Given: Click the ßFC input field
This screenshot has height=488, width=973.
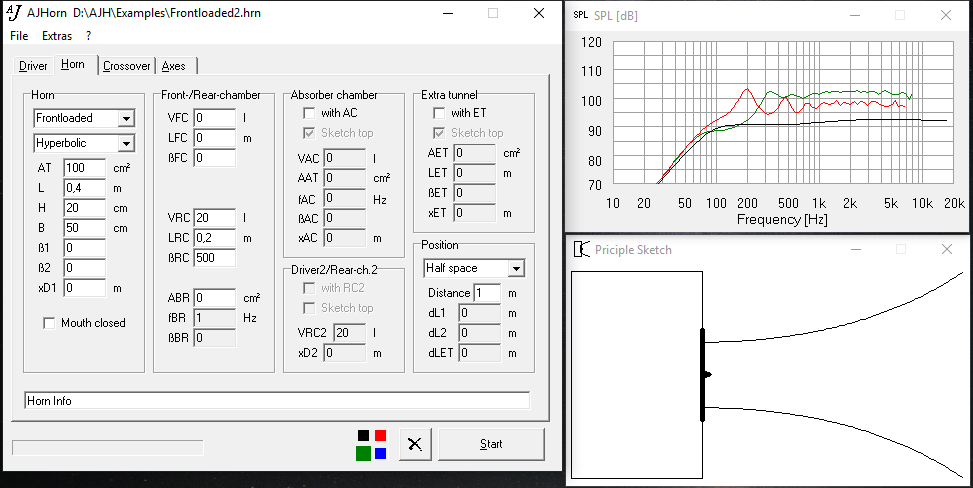Looking at the screenshot, I should 215,158.
